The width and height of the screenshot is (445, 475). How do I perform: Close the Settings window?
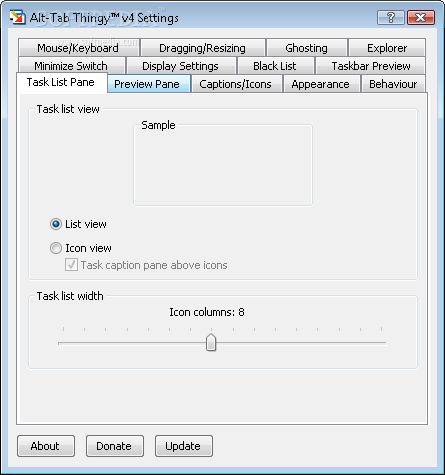point(421,17)
